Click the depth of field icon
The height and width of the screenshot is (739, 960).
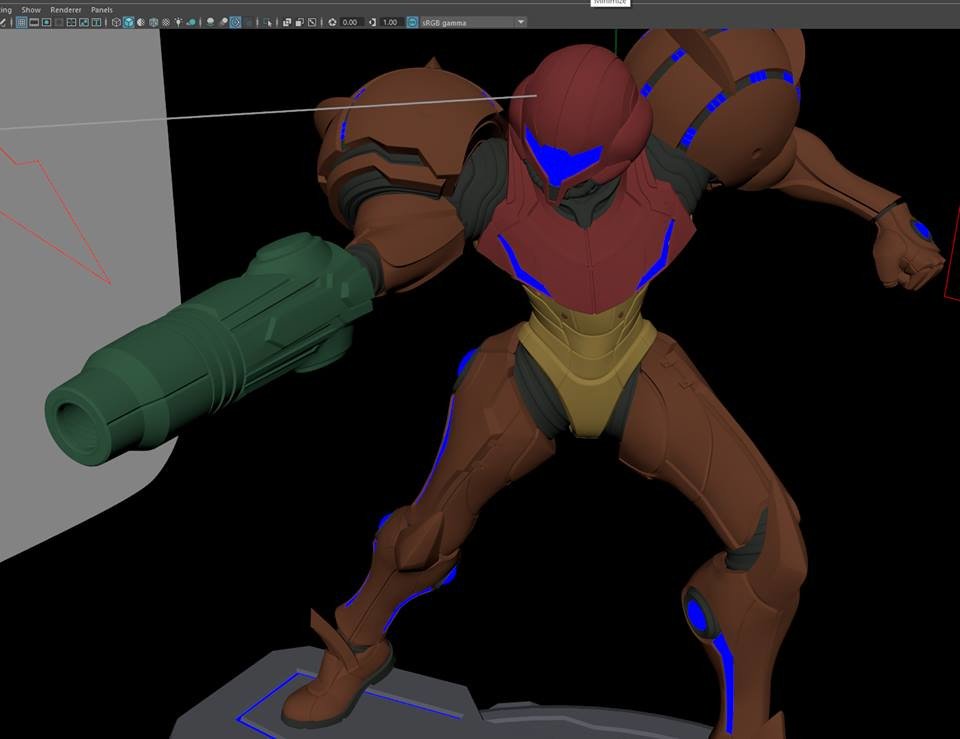click(x=249, y=22)
